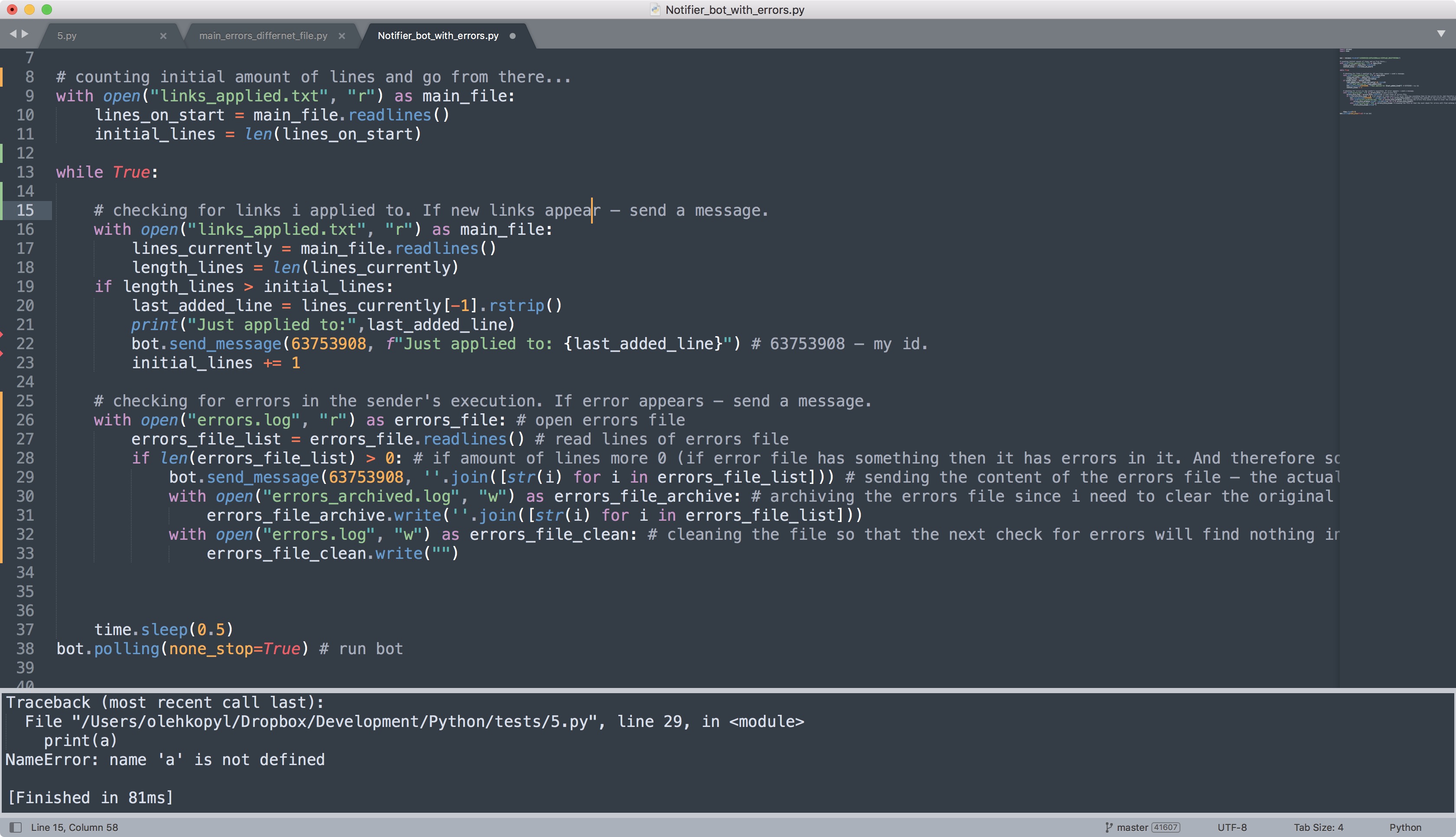Screen dimensions: 1456x837
Task: Click the file icon in title bar
Action: click(x=655, y=9)
